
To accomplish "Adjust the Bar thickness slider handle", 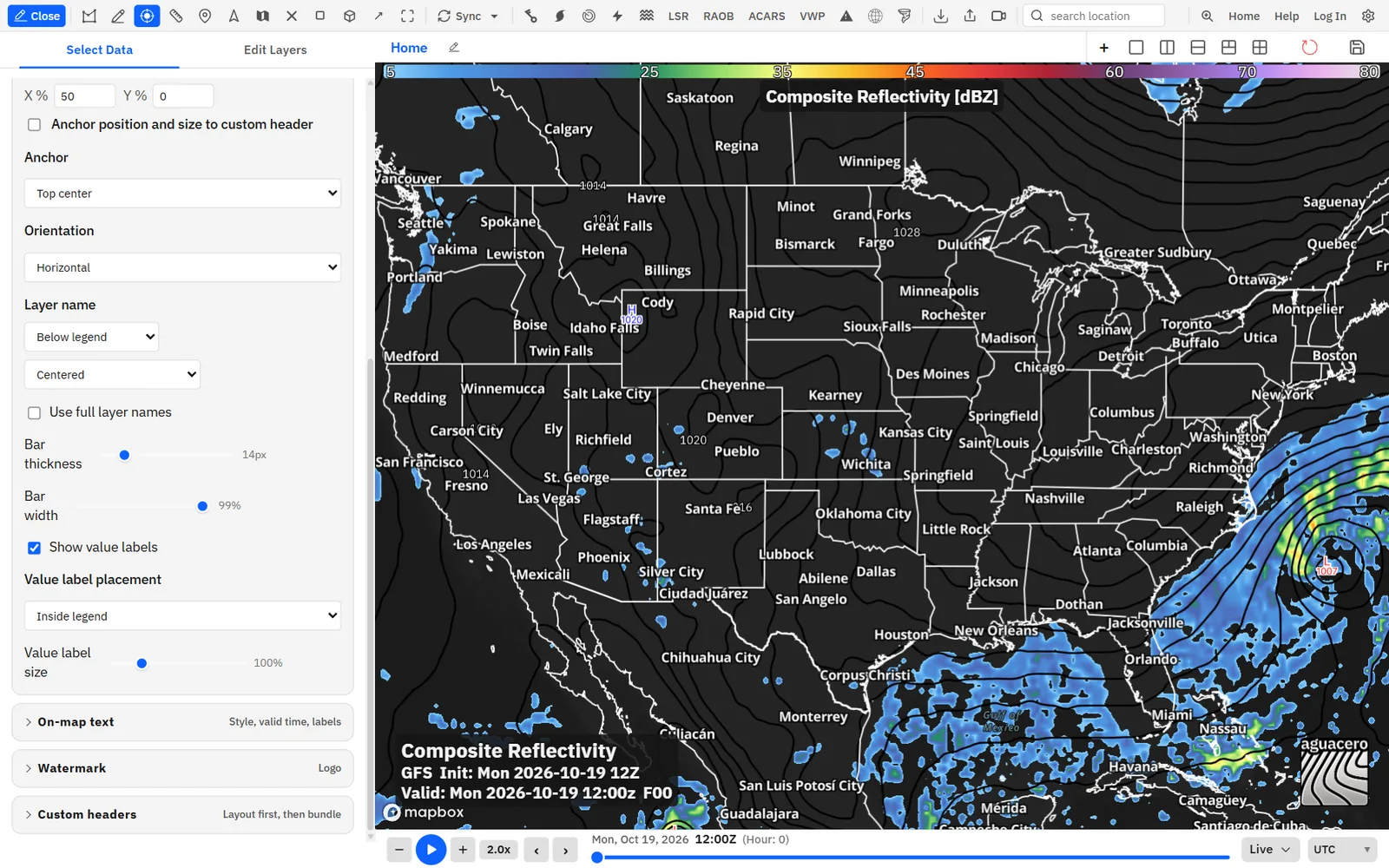I will (124, 455).
